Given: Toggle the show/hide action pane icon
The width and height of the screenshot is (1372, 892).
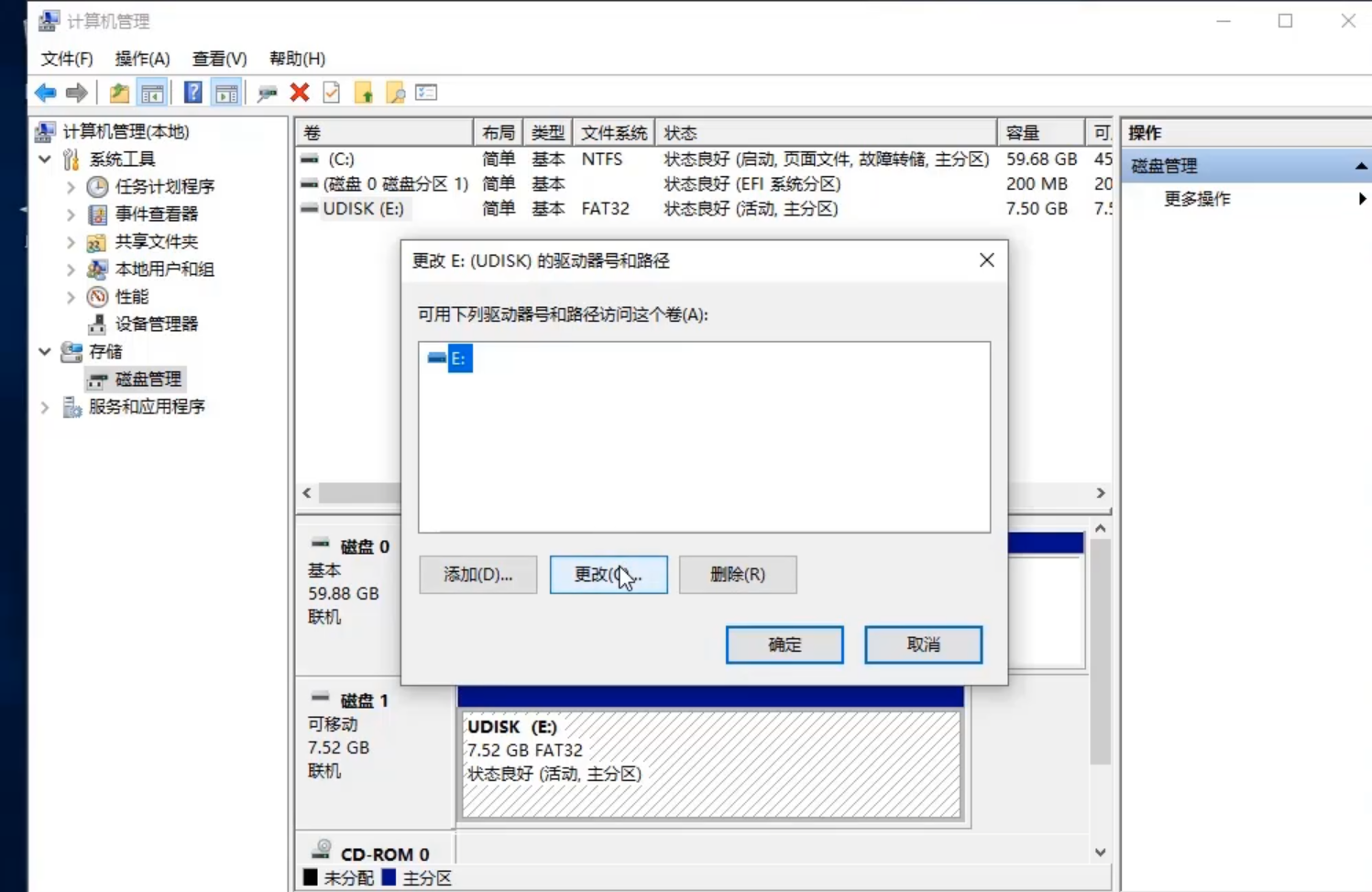Looking at the screenshot, I should click(226, 93).
